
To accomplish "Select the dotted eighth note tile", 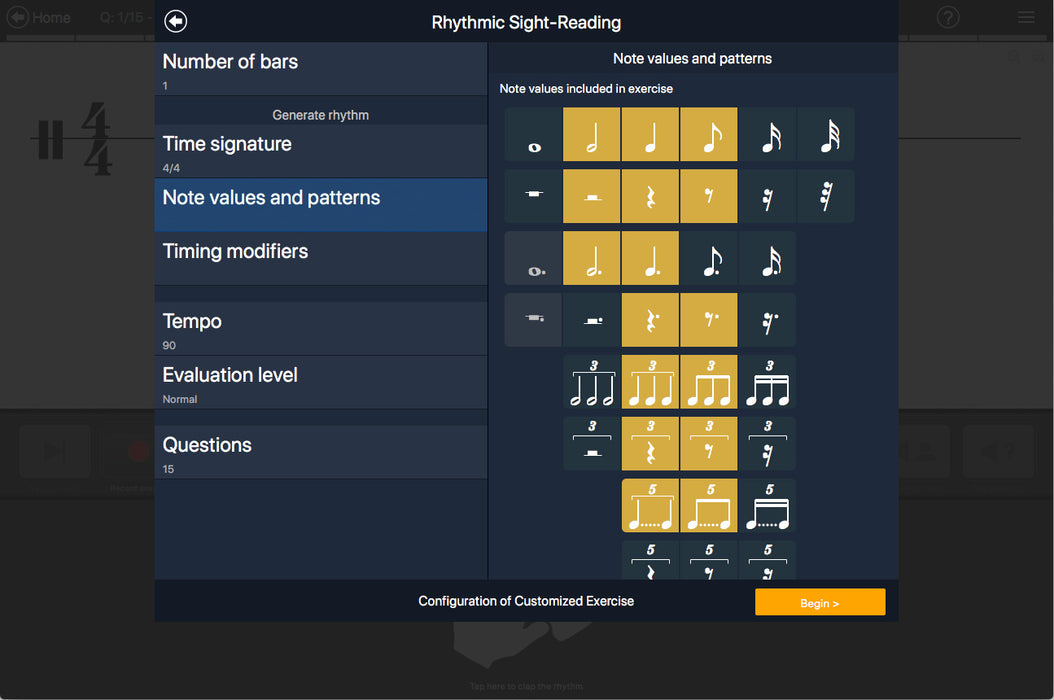I will 709,258.
